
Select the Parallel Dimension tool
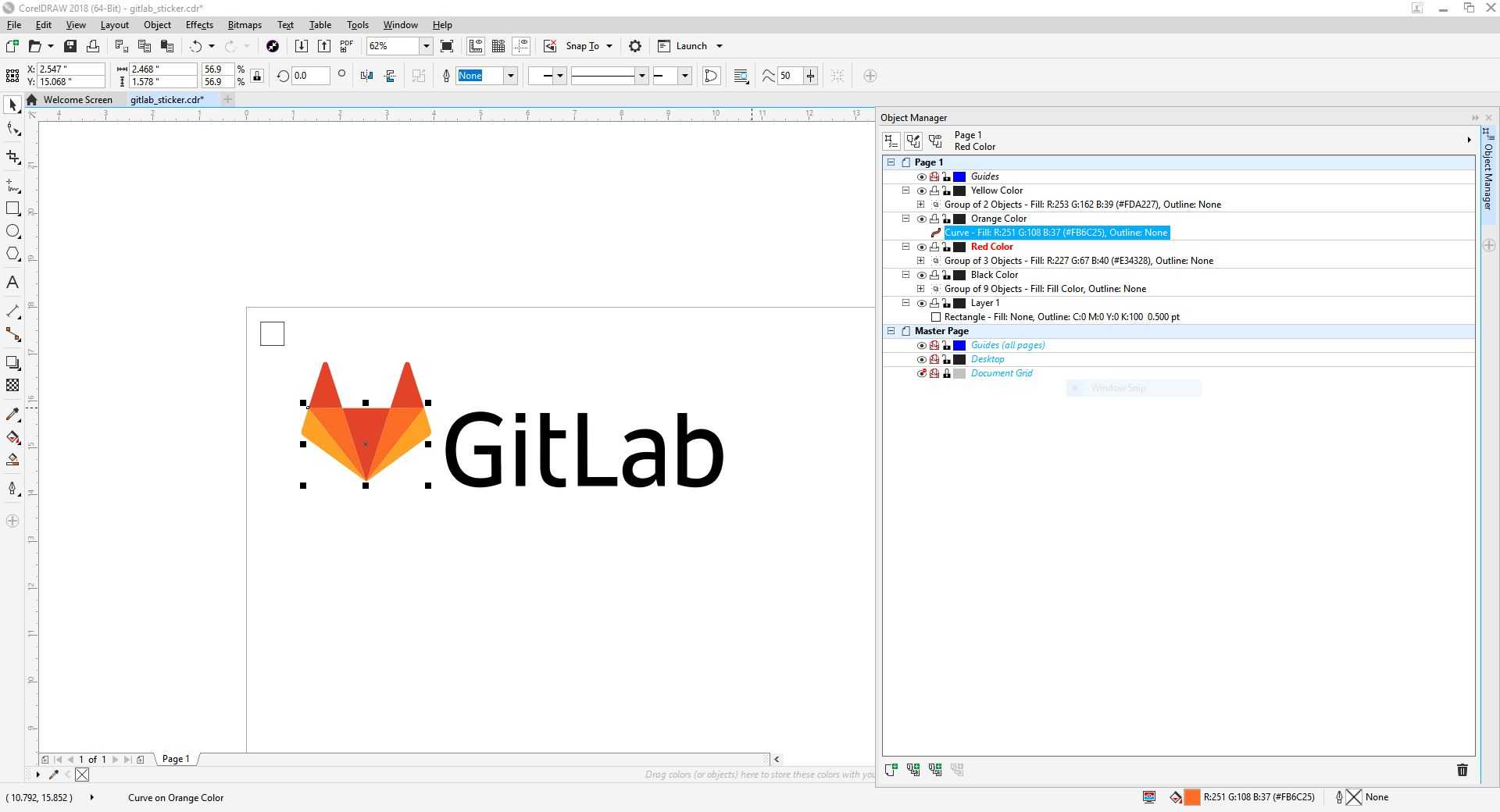[12, 312]
